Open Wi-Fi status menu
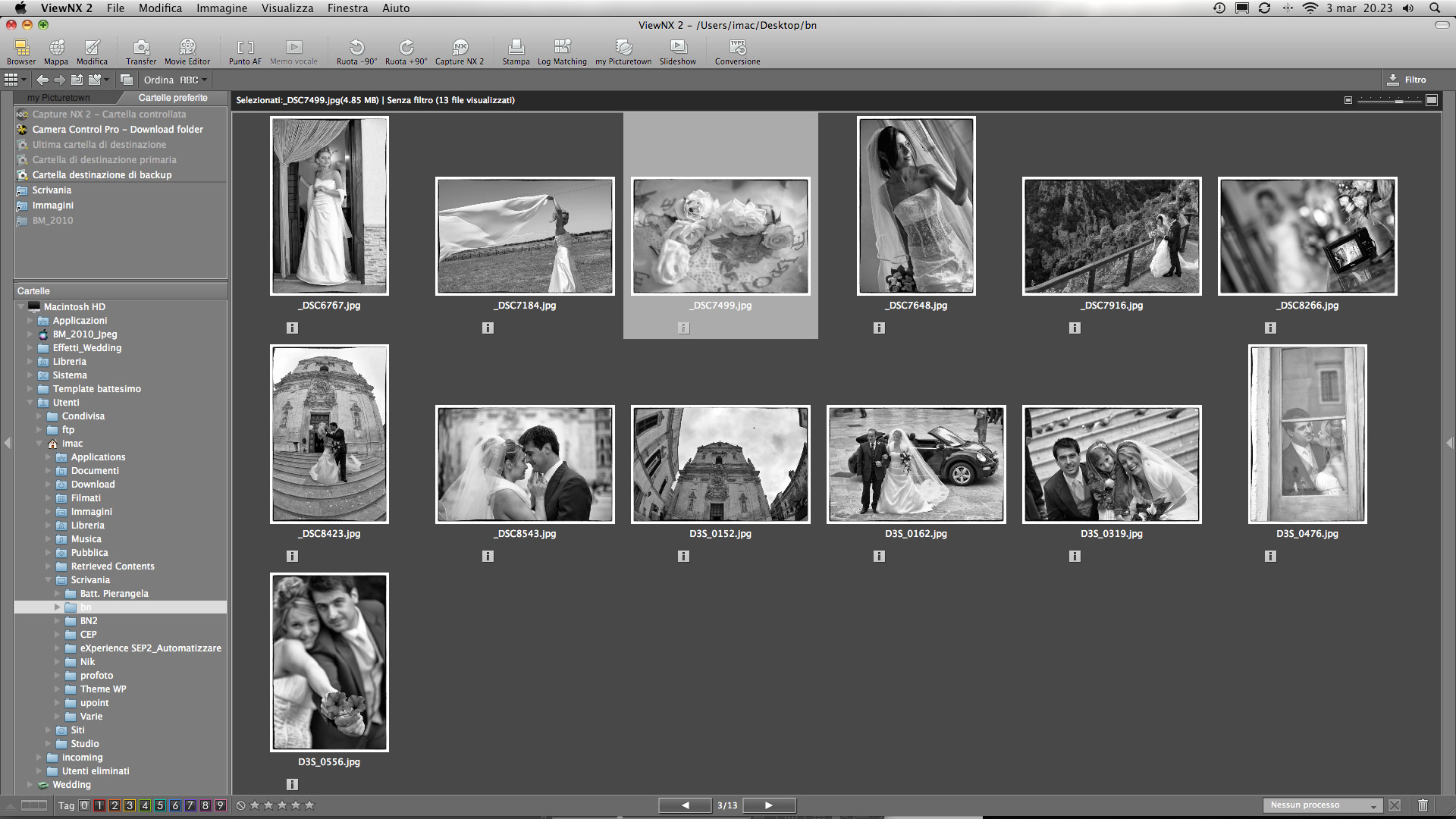 point(1310,8)
